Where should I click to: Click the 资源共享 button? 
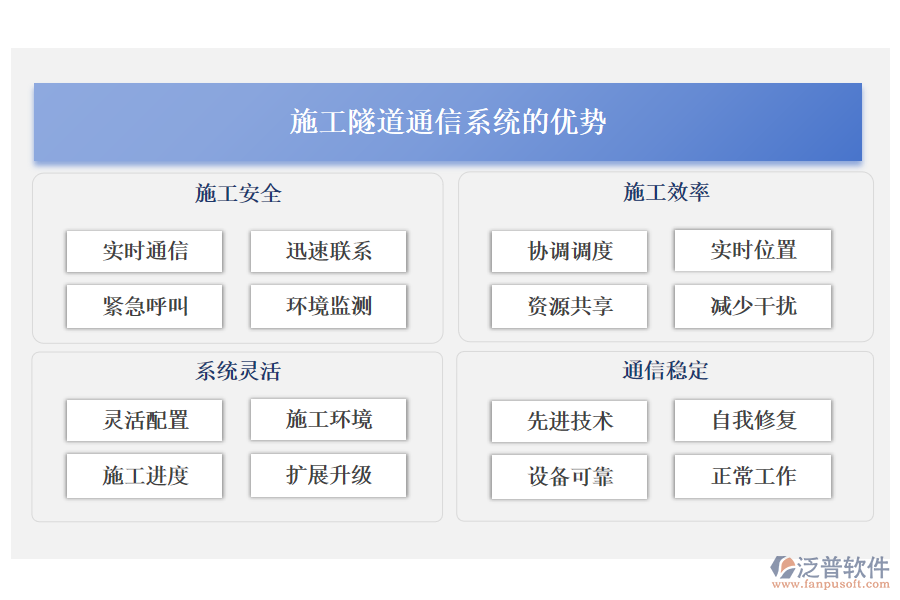pos(567,307)
